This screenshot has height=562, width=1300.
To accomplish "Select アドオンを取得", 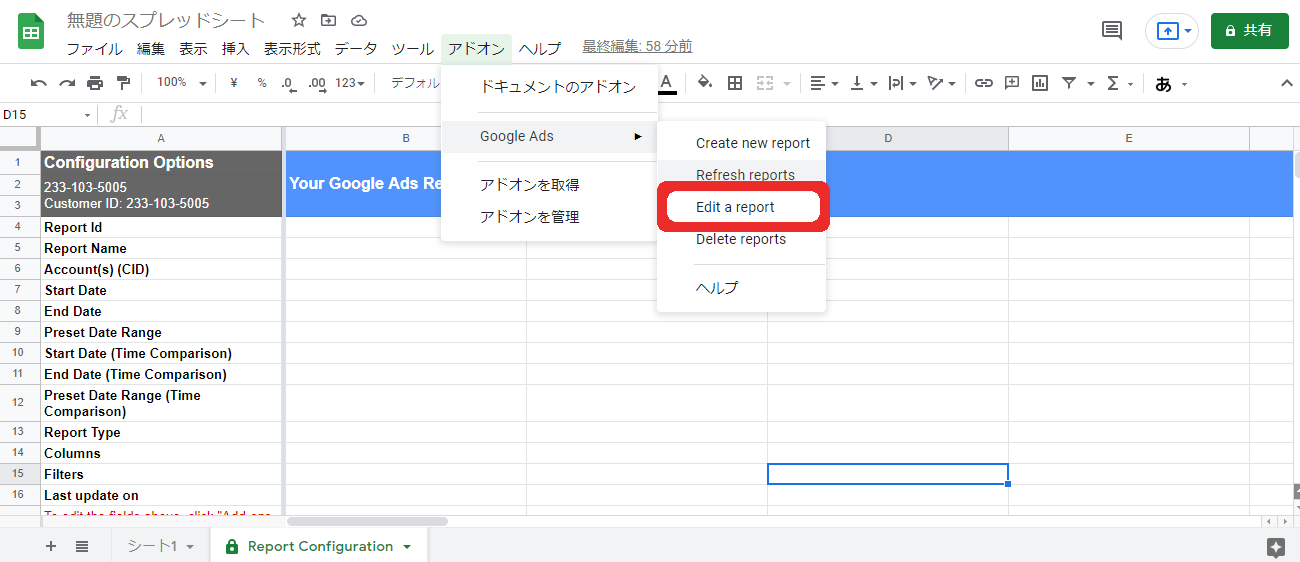I will [x=550, y=185].
